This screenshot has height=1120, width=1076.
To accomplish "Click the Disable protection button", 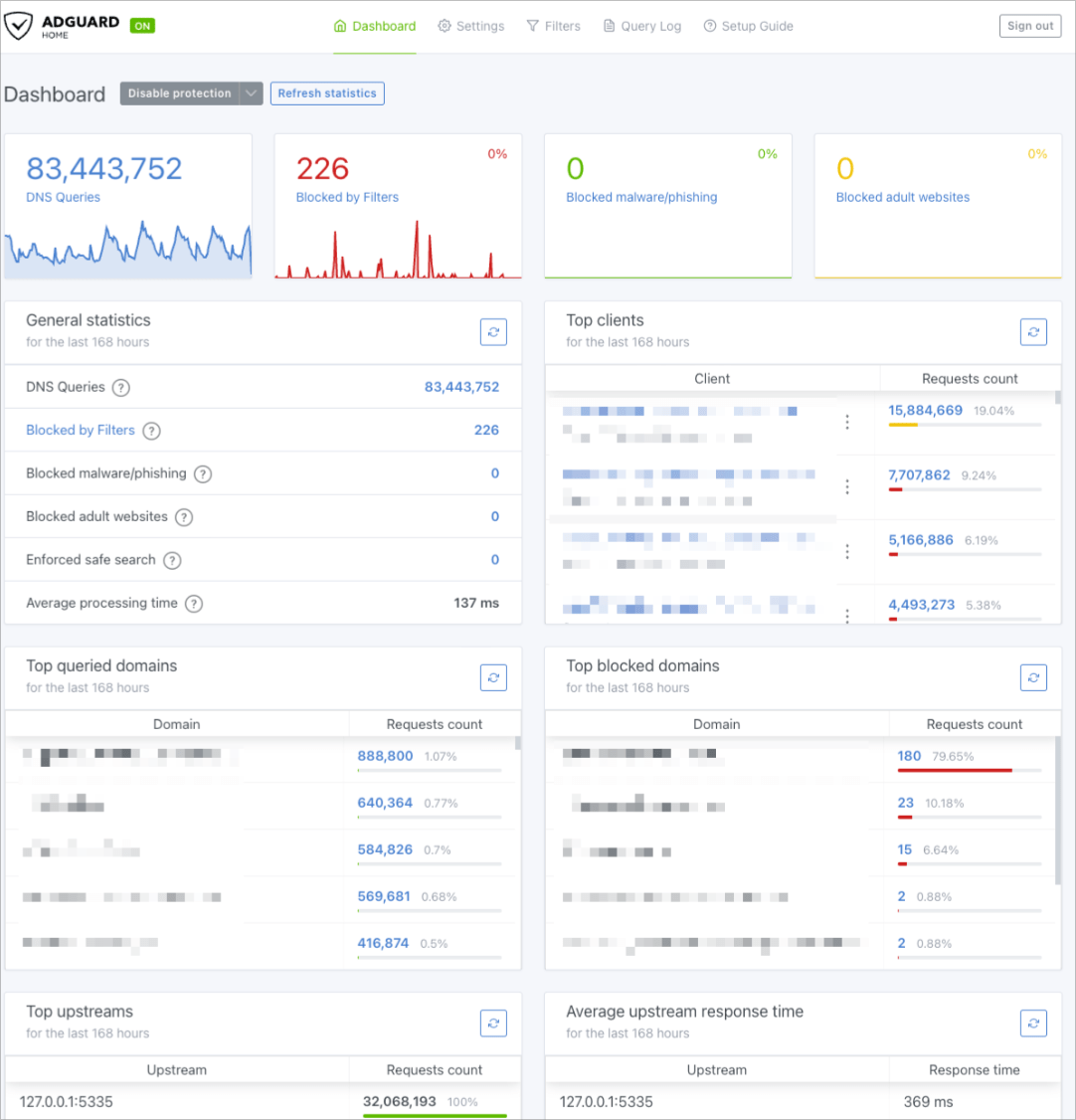I will (179, 93).
